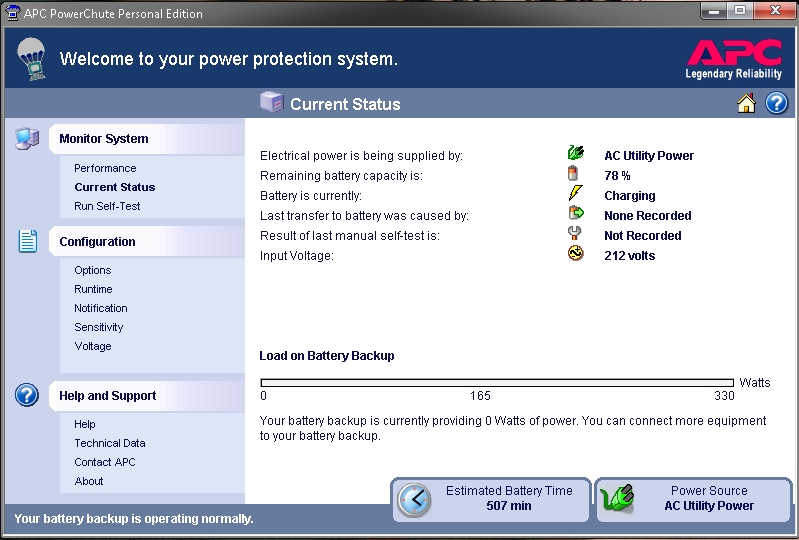The height and width of the screenshot is (540, 799).
Task: Open help via blue question mark in header
Action: (777, 103)
